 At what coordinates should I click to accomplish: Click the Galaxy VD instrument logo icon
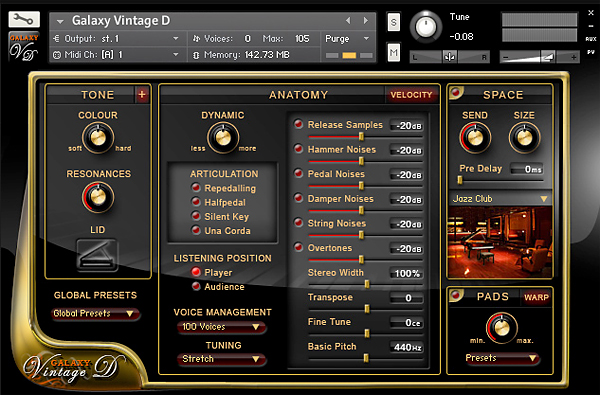pyautogui.click(x=24, y=47)
